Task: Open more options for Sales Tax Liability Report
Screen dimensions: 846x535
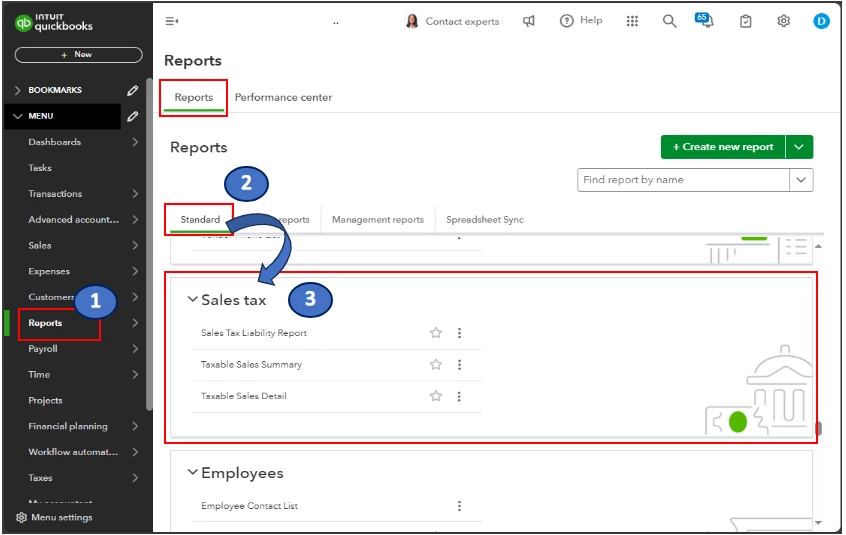Action: (x=459, y=333)
